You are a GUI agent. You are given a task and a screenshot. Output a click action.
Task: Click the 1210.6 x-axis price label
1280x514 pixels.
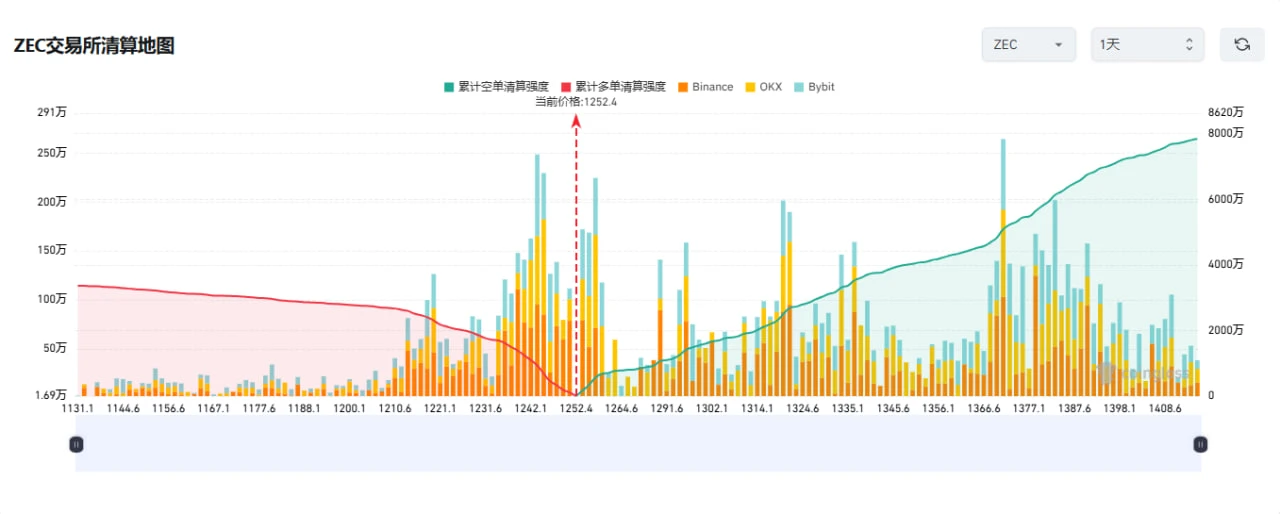pos(394,408)
